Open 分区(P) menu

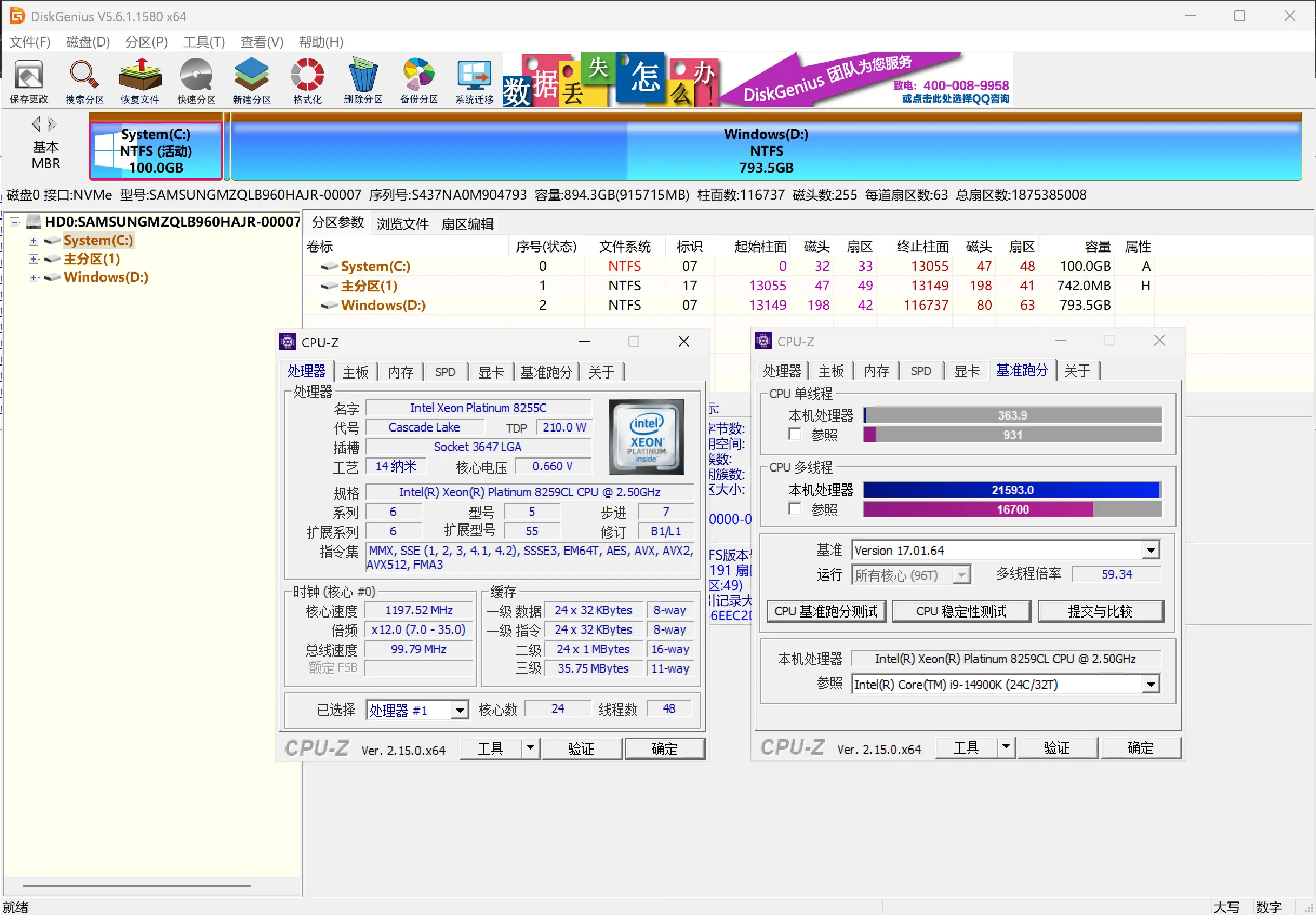tap(146, 42)
